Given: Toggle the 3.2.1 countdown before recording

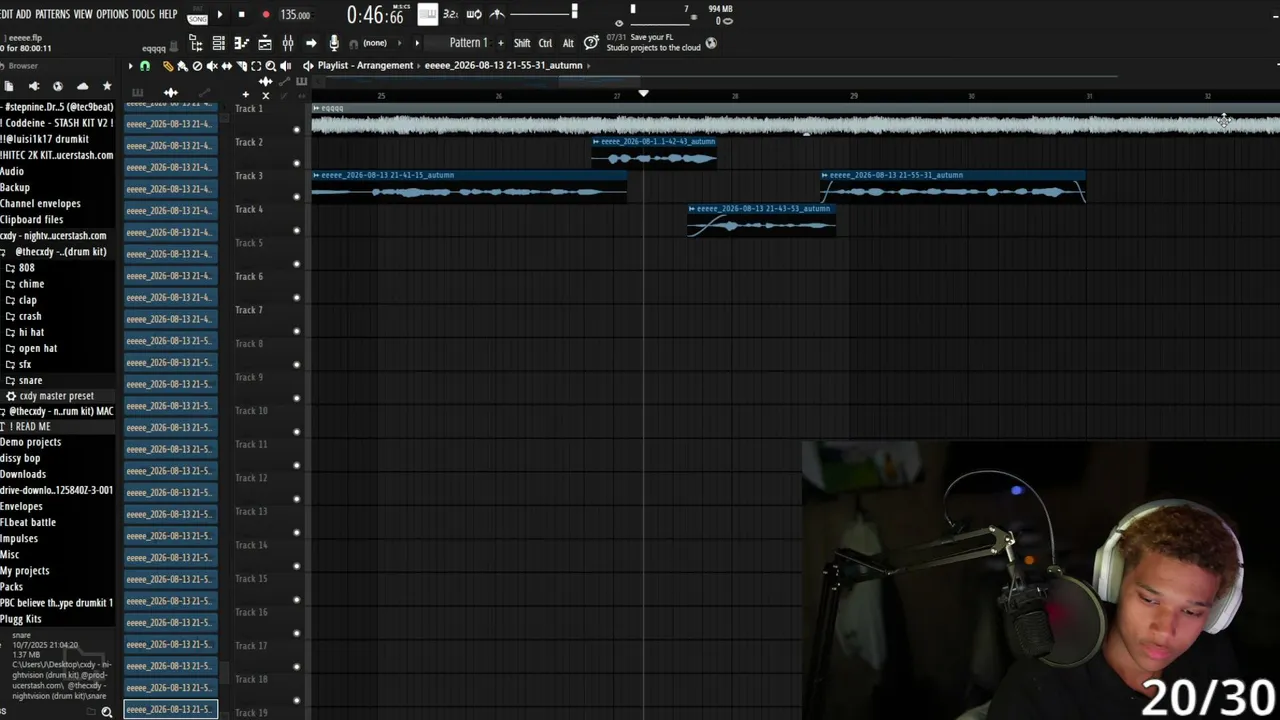Looking at the screenshot, I should tap(450, 14).
